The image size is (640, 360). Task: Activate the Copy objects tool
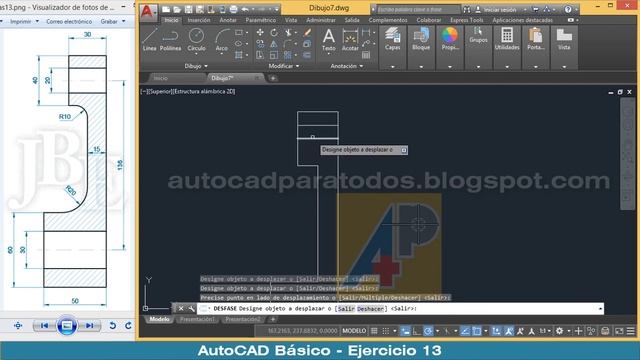click(x=260, y=44)
